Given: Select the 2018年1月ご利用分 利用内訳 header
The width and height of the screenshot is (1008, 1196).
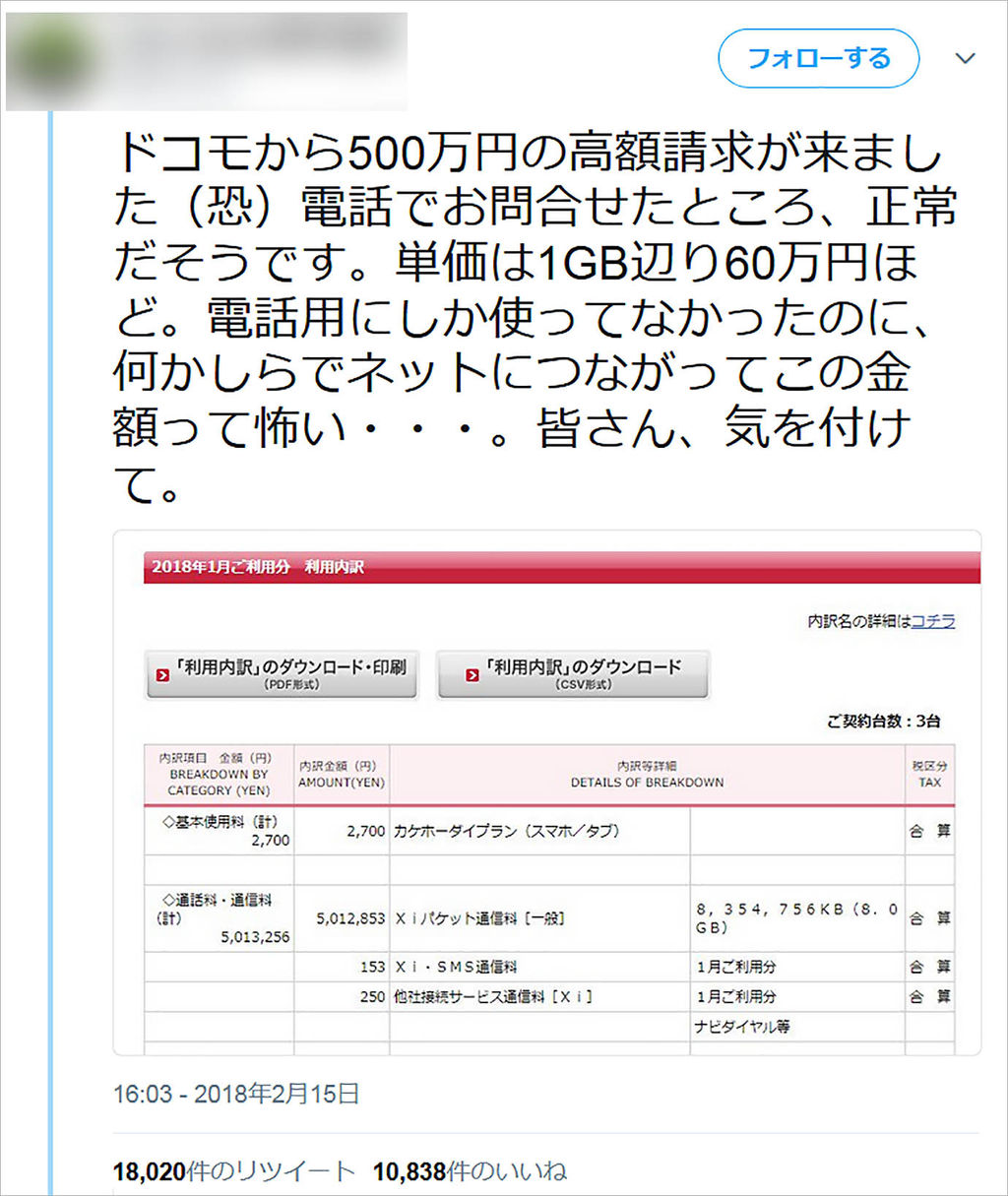Looking at the screenshot, I should click(258, 567).
